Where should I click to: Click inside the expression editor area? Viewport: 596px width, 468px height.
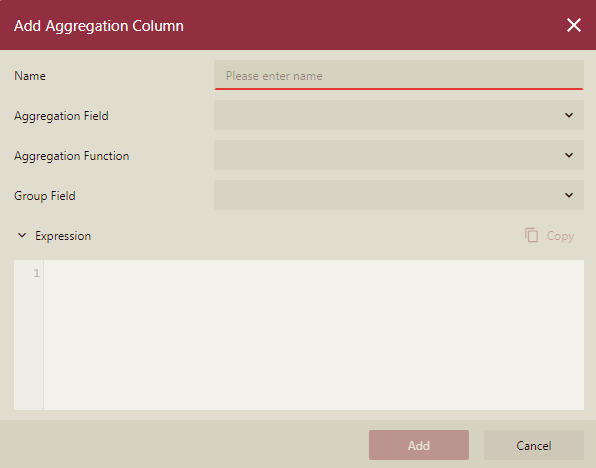[314, 335]
